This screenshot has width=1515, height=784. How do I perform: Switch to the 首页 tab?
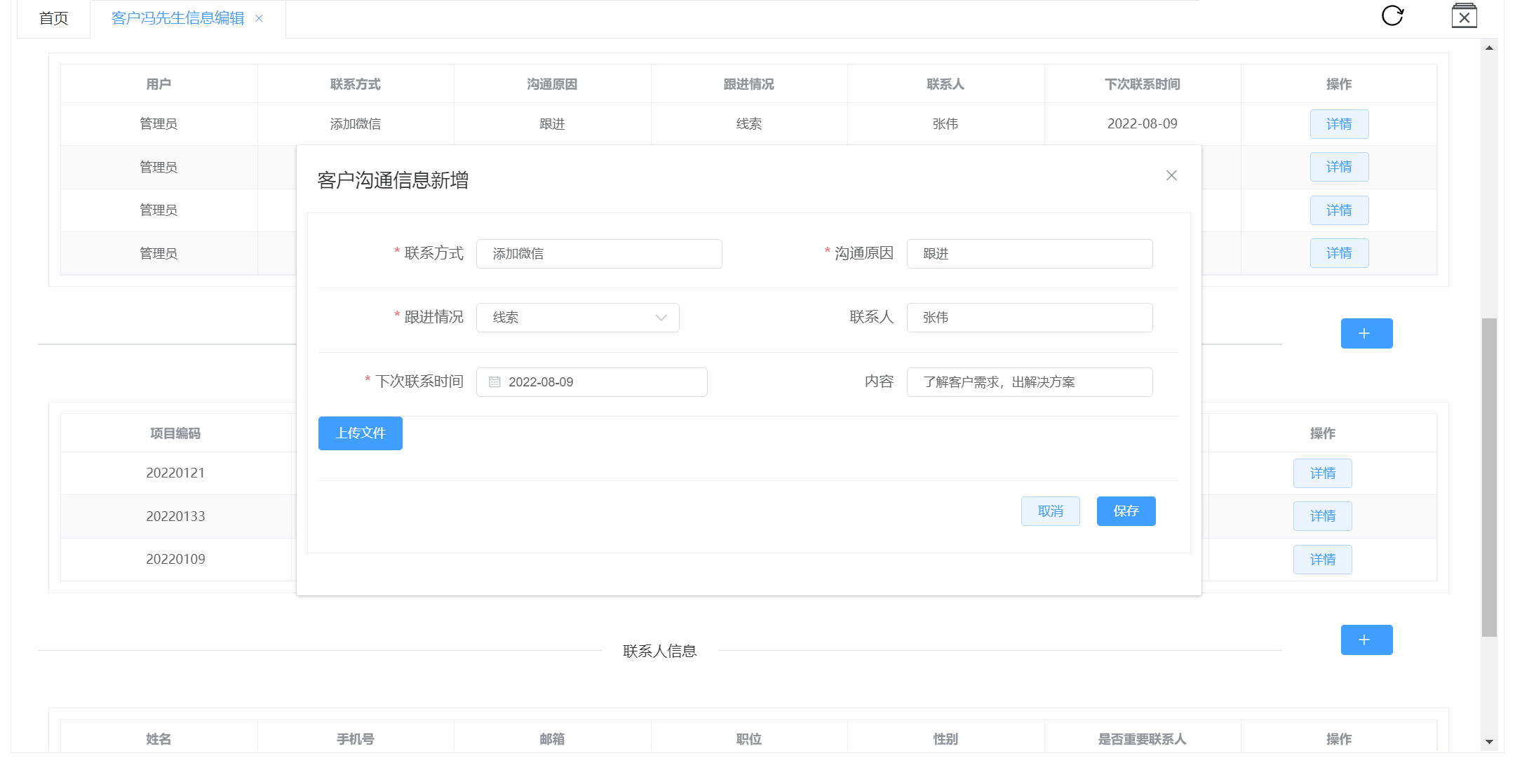coord(53,19)
